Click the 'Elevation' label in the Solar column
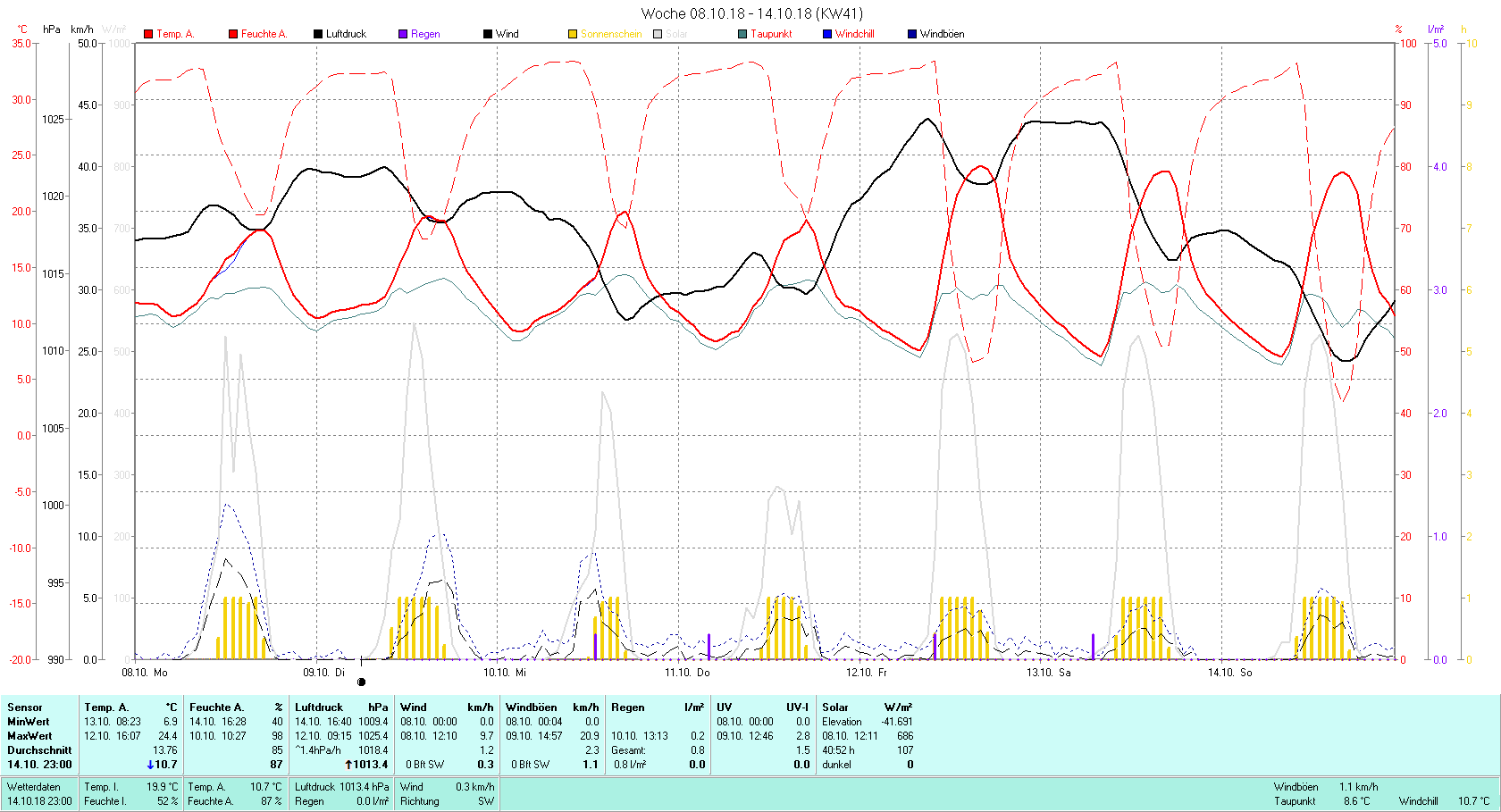Screen dimensions: 1501x812 click(x=843, y=722)
